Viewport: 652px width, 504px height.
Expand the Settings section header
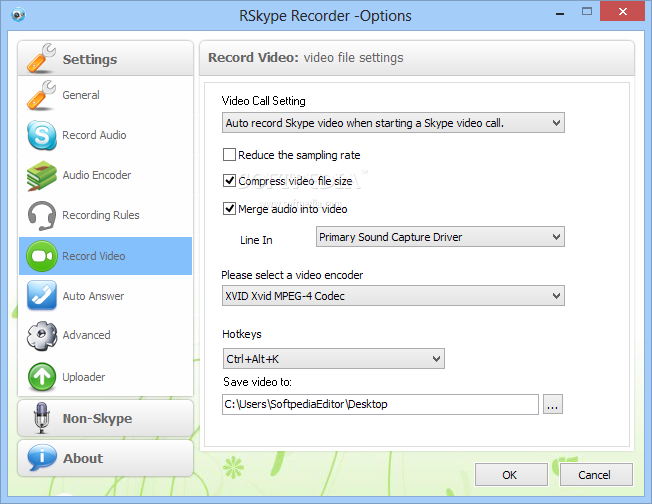[105, 58]
